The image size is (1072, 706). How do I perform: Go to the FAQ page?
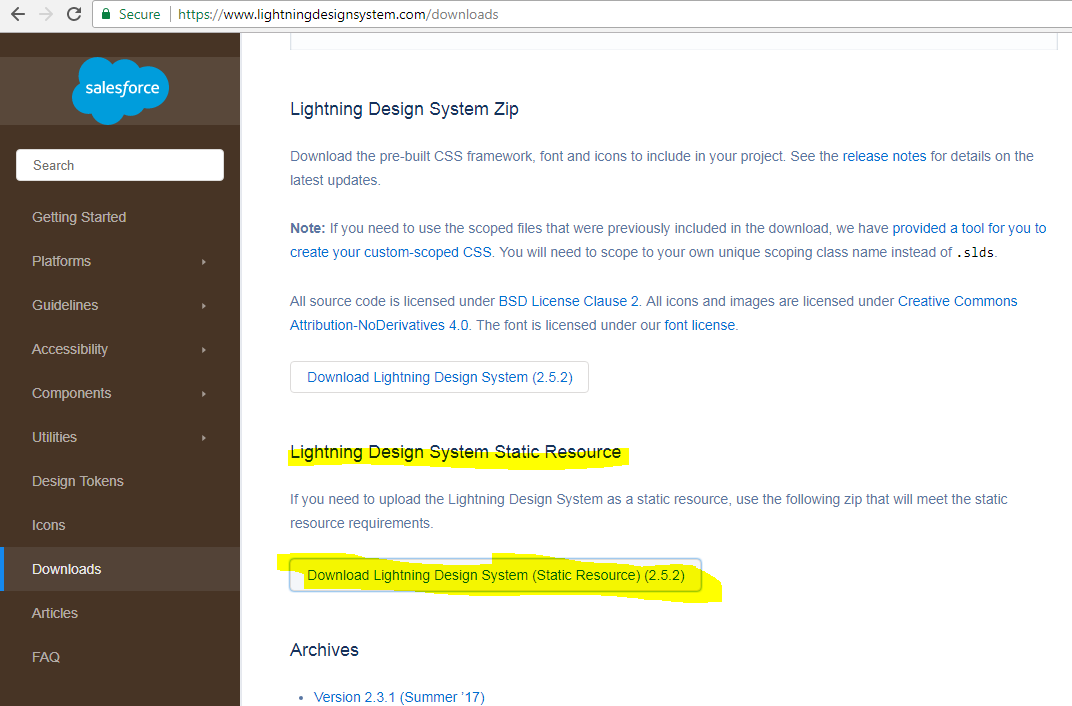(x=46, y=657)
